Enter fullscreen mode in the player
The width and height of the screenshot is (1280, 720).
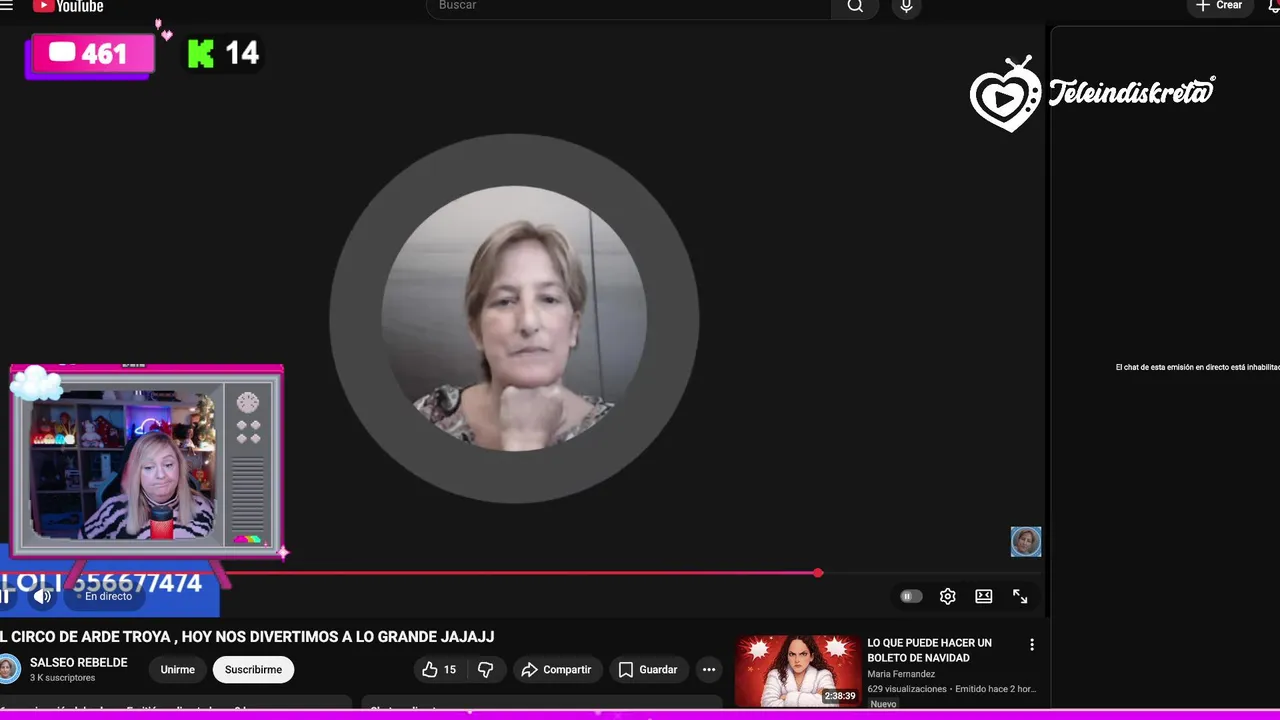click(1020, 596)
